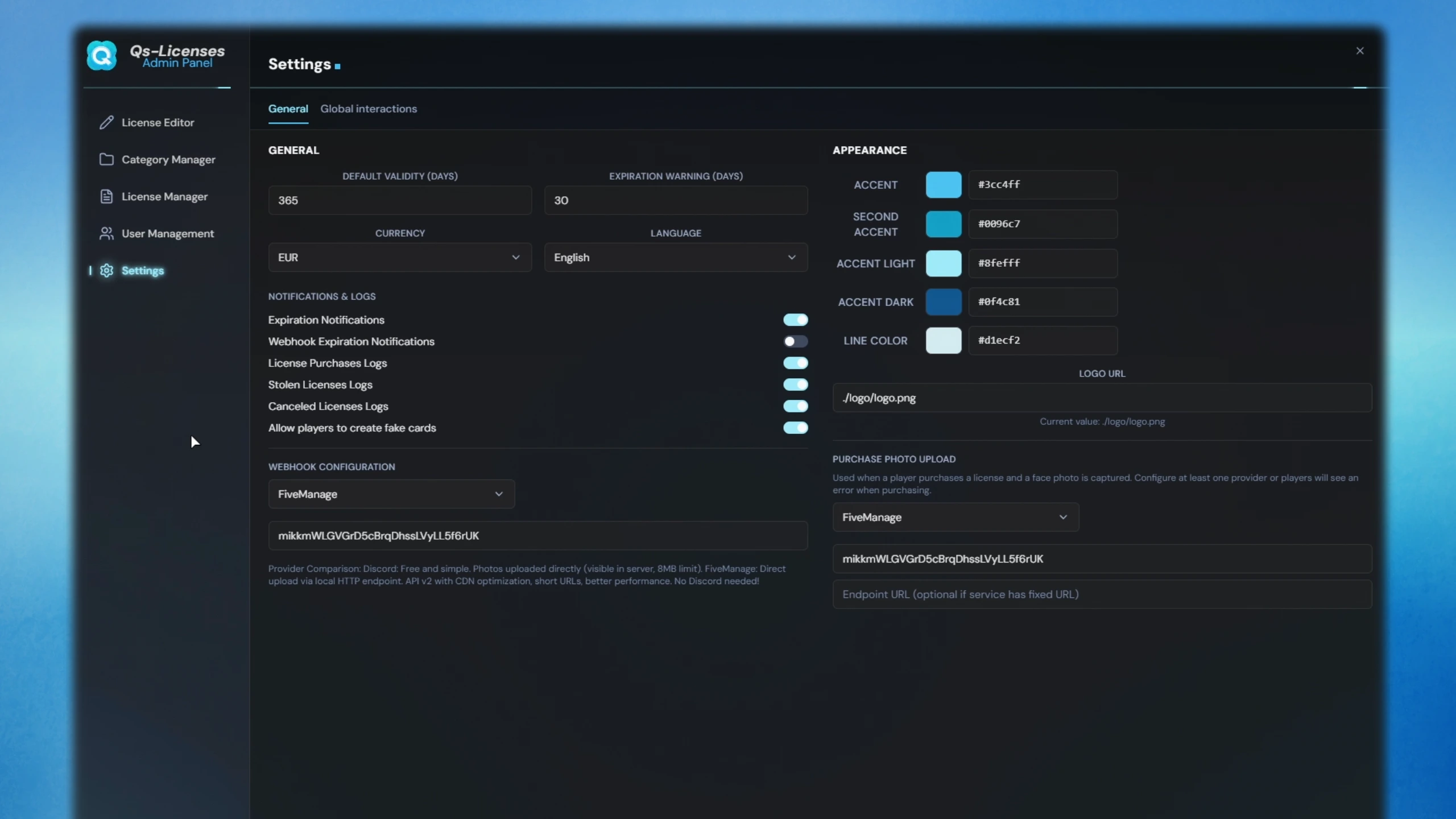The image size is (1456, 819).
Task: Switch to the Global interactions tab
Action: pyautogui.click(x=369, y=109)
